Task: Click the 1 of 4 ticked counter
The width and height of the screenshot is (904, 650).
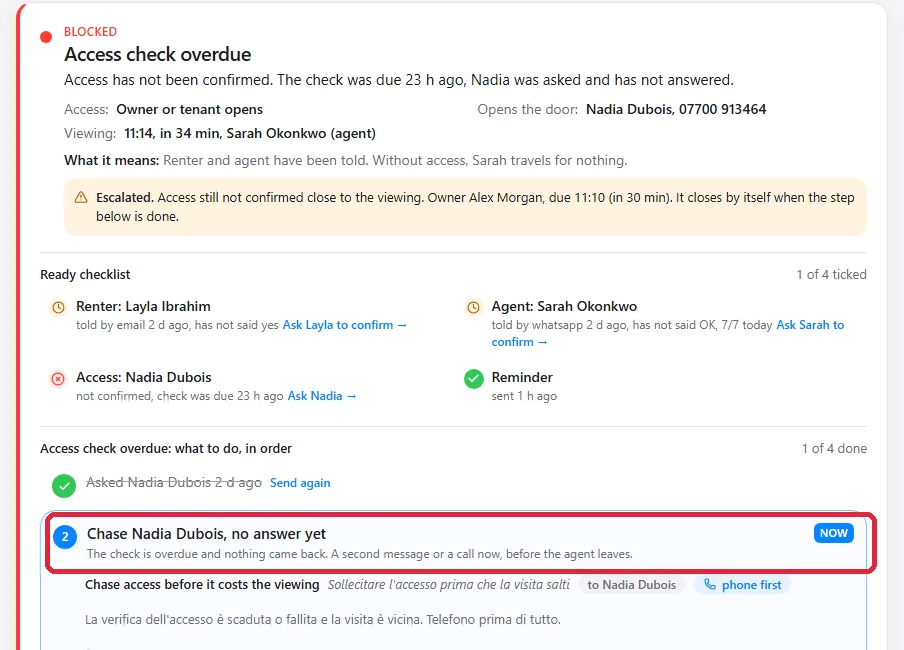Action: [831, 275]
